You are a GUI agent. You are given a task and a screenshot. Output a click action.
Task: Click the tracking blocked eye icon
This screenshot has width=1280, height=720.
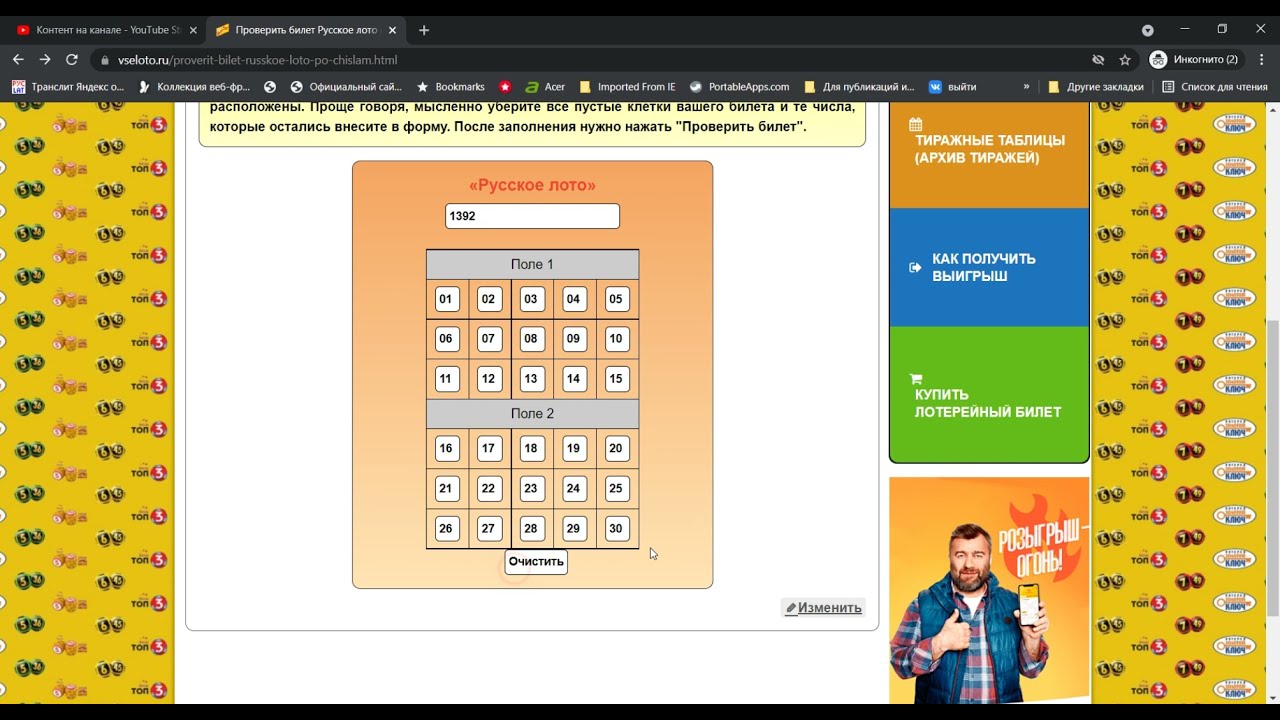point(1098,60)
